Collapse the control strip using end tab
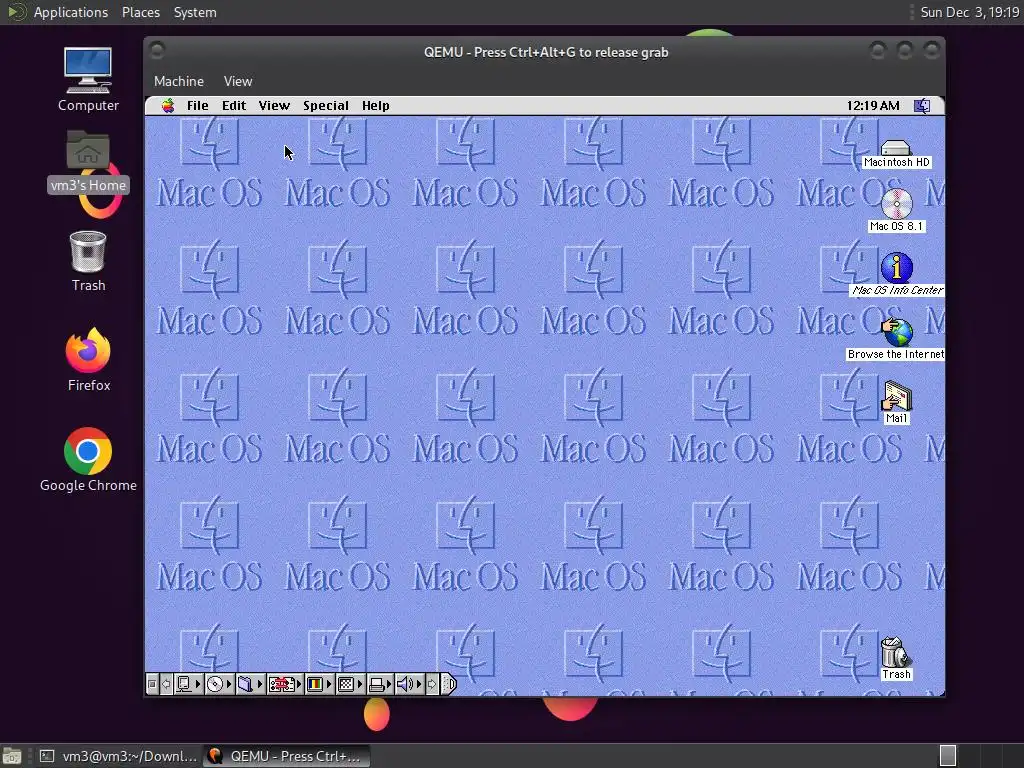The height and width of the screenshot is (768, 1024). (x=449, y=684)
